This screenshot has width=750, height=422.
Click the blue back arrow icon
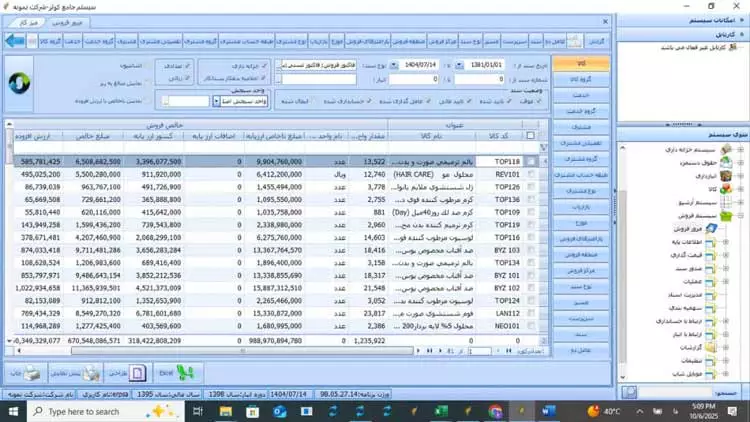point(14,41)
